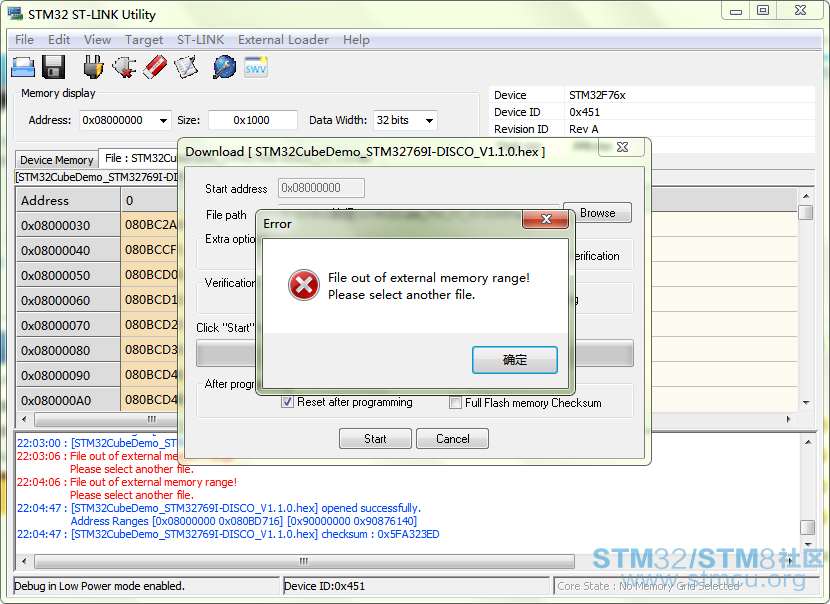Click the Address column header

click(x=68, y=200)
